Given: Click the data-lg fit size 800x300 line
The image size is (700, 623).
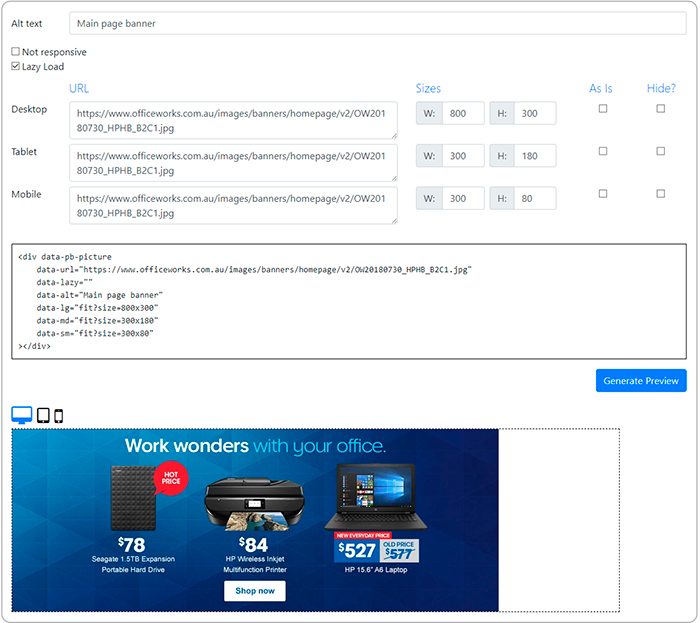Looking at the screenshot, I should coord(97,308).
